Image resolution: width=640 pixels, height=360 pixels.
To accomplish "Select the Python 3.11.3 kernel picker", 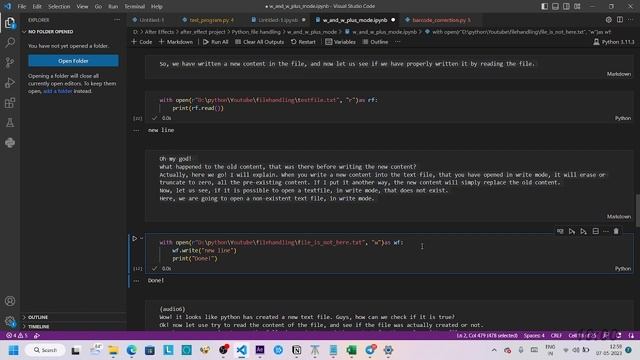I will tap(614, 42).
